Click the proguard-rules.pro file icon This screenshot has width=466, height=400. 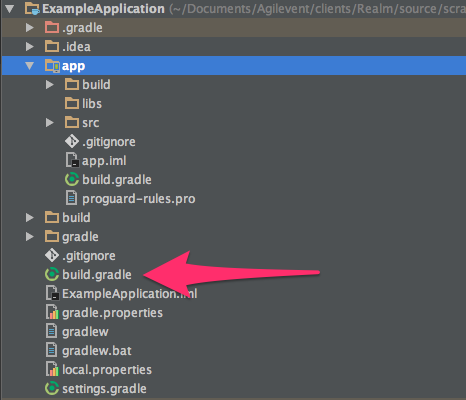click(x=71, y=198)
